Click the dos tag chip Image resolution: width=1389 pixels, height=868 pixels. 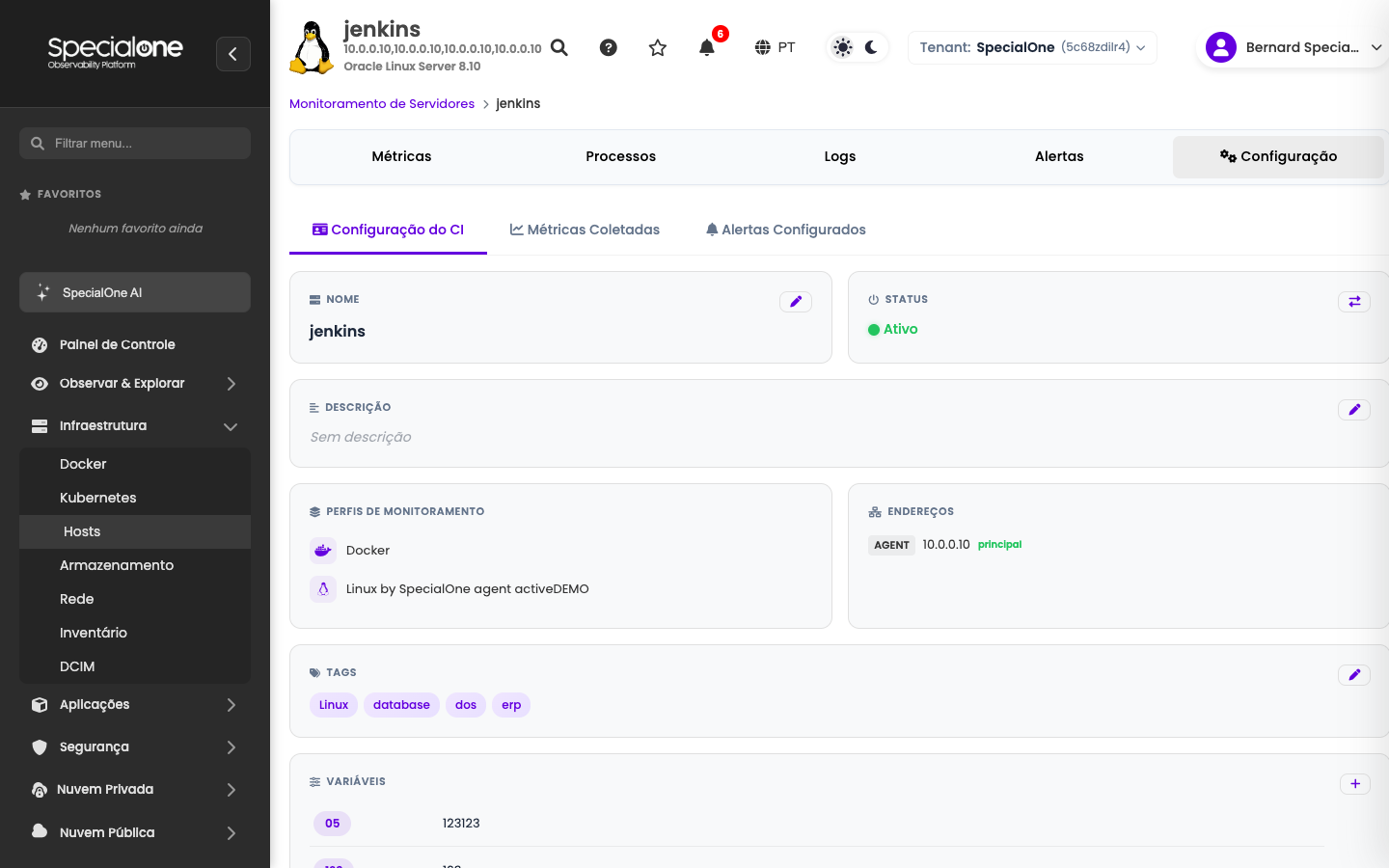pyautogui.click(x=466, y=705)
